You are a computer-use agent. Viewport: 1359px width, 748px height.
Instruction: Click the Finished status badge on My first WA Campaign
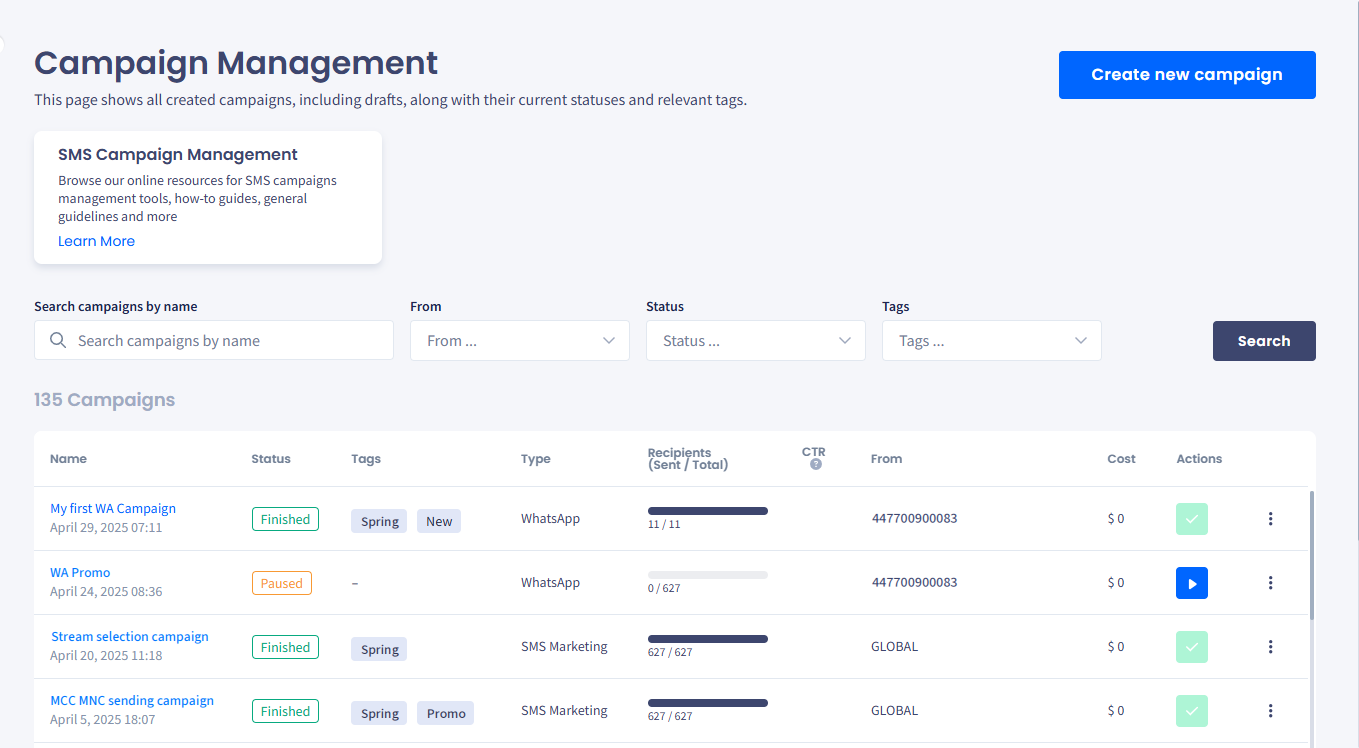[285, 519]
